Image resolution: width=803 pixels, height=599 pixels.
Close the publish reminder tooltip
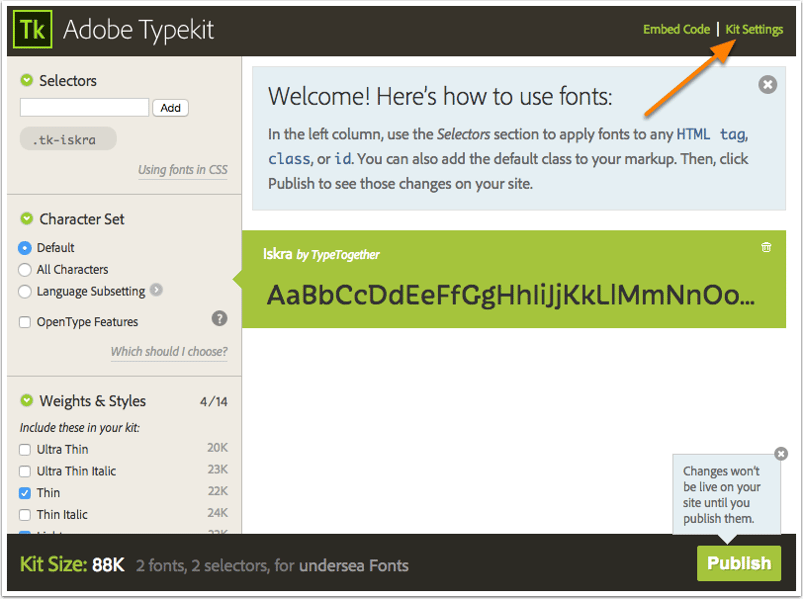click(781, 453)
